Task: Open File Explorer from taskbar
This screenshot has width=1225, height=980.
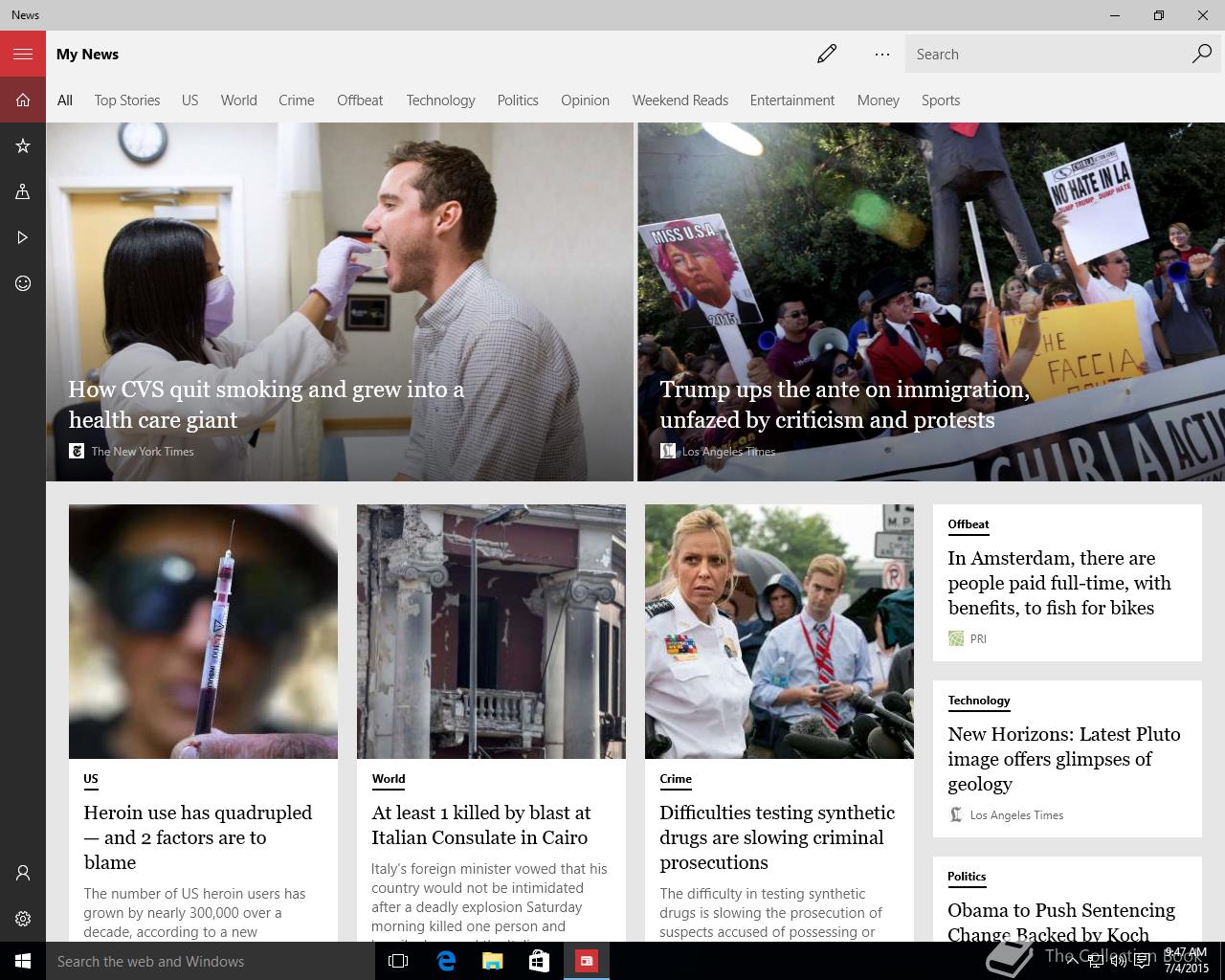Action: (x=492, y=961)
